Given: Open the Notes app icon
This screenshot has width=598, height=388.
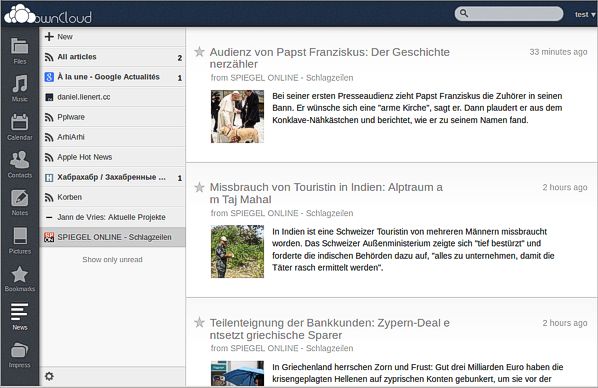Looking at the screenshot, I should [19, 198].
